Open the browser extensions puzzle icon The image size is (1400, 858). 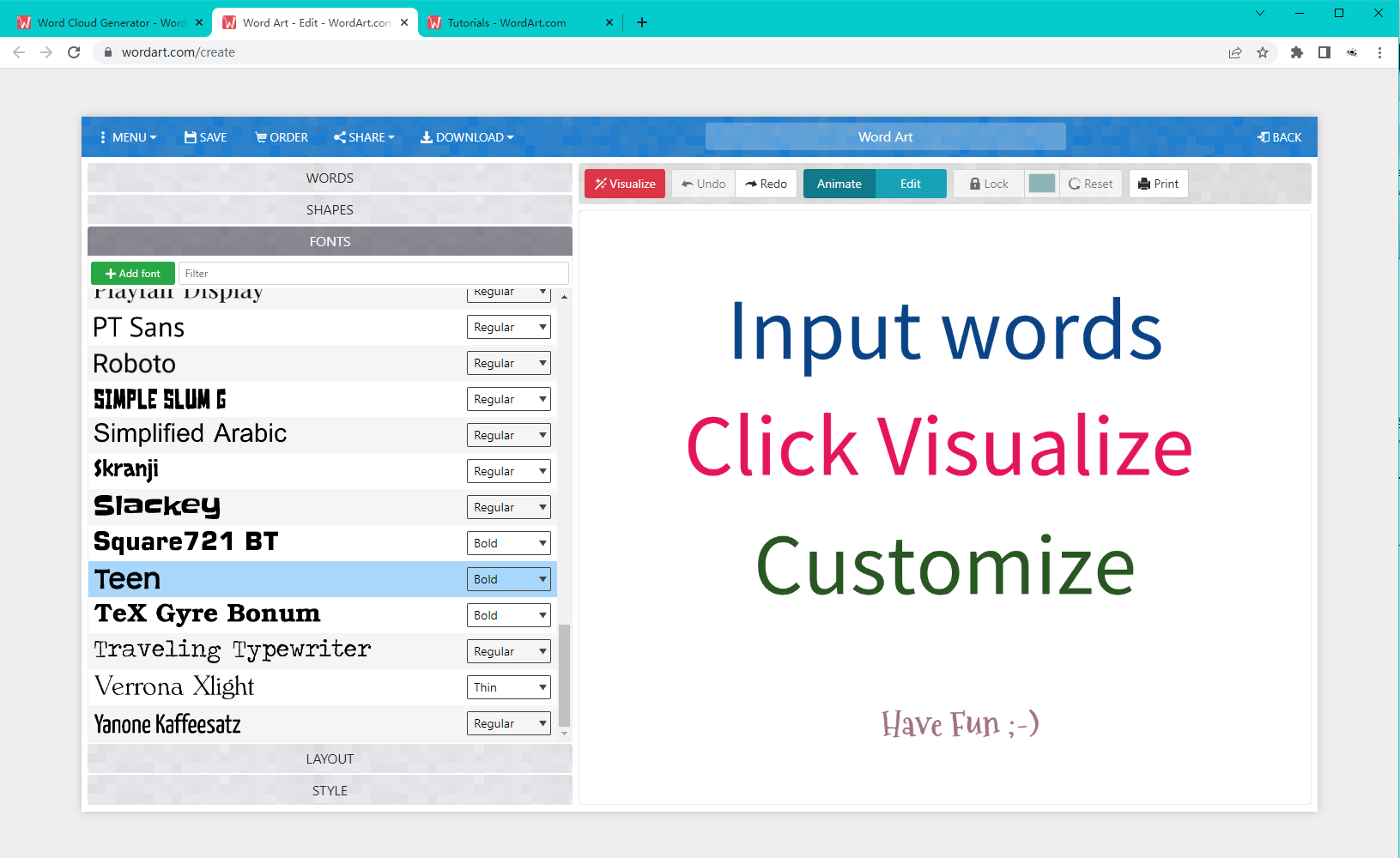point(1297,52)
